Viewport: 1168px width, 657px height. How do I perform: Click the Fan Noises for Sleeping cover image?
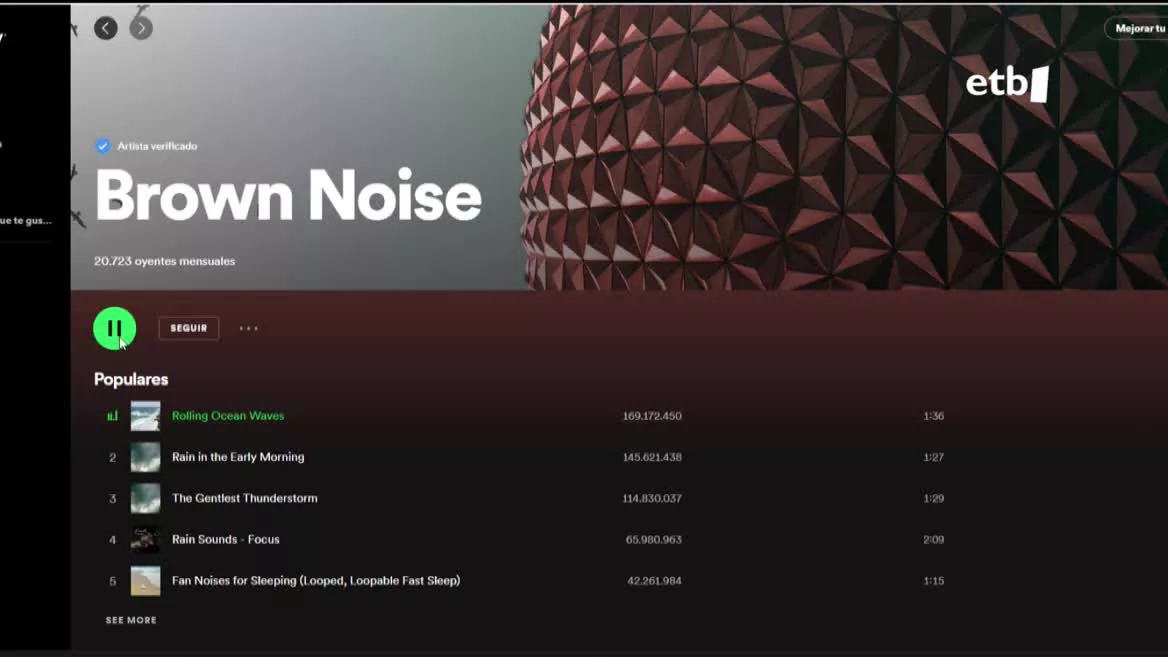click(145, 580)
